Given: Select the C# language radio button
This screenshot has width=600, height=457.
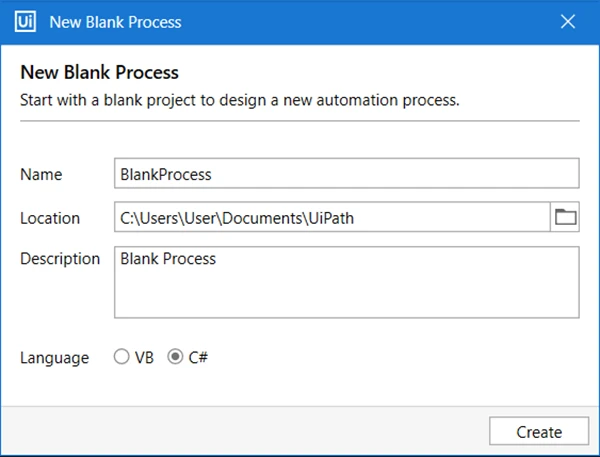Looking at the screenshot, I should pos(175,357).
